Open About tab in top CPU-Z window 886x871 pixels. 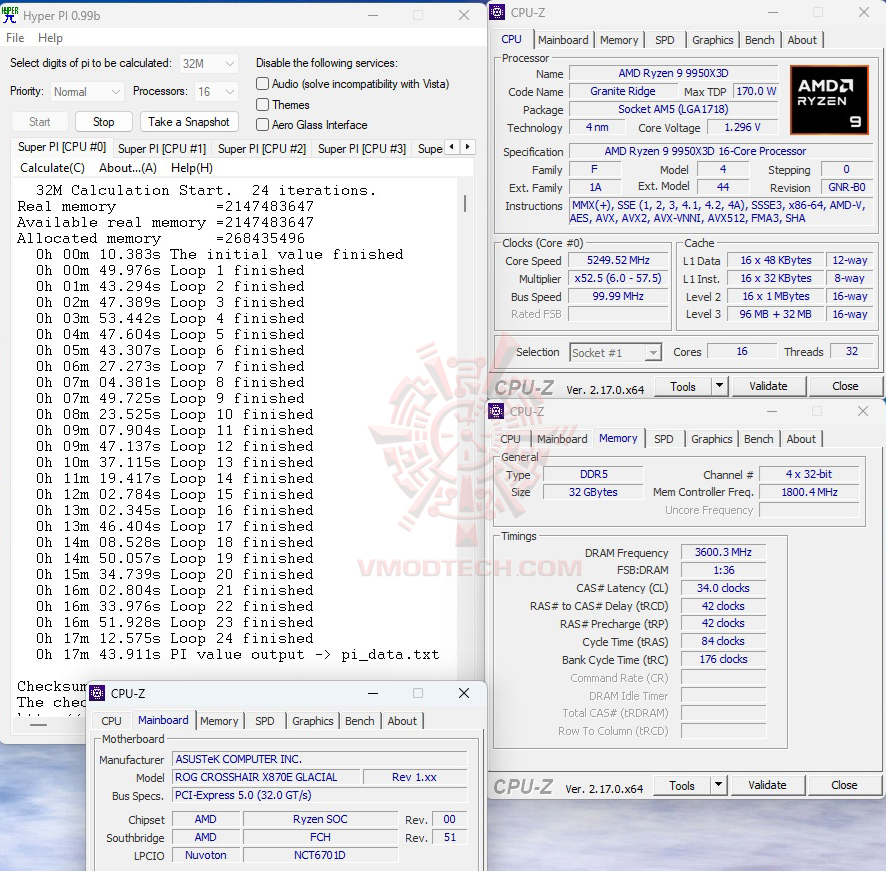pyautogui.click(x=802, y=40)
